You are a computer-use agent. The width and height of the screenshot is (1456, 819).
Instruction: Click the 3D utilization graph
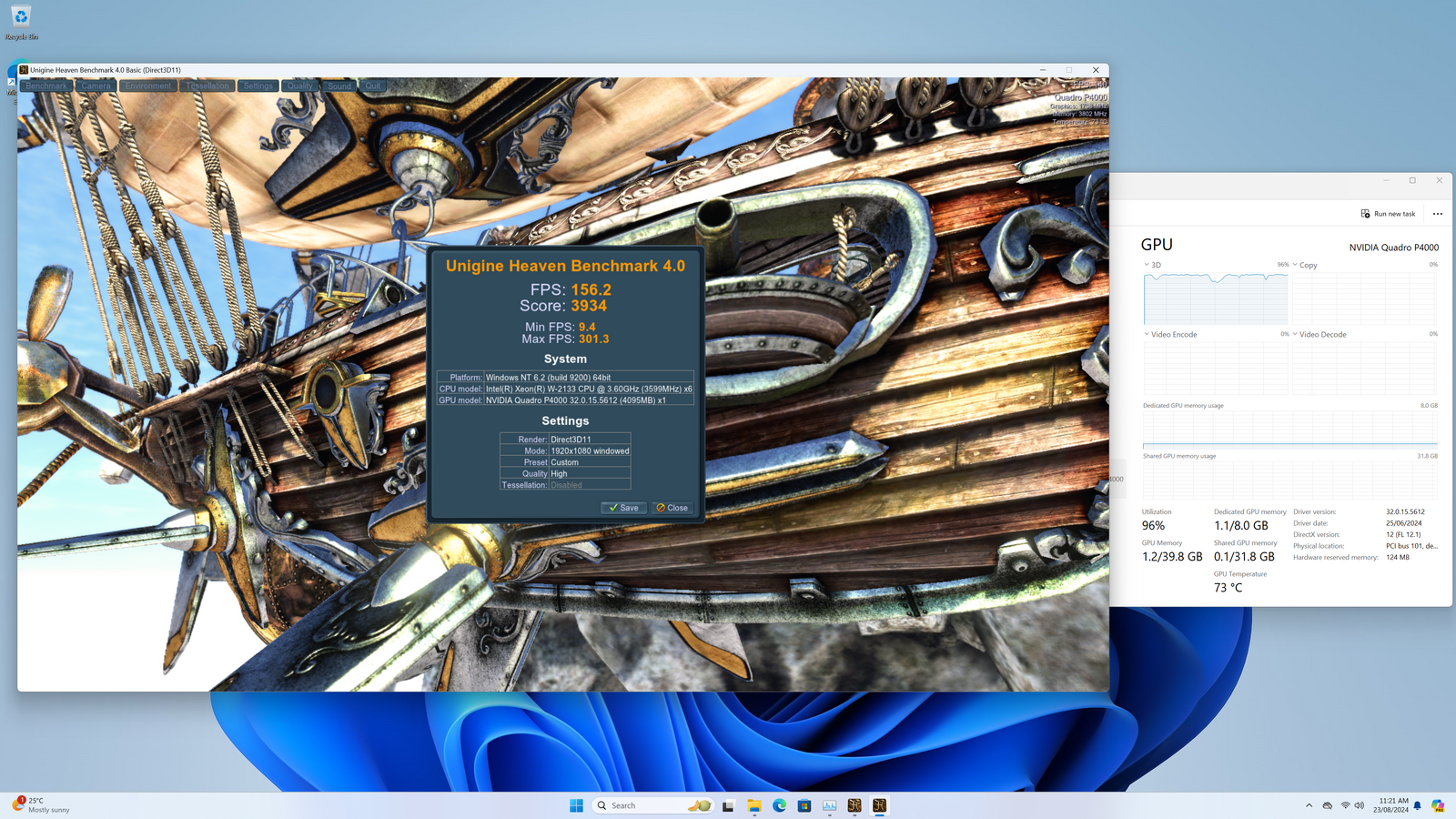coord(1216,298)
